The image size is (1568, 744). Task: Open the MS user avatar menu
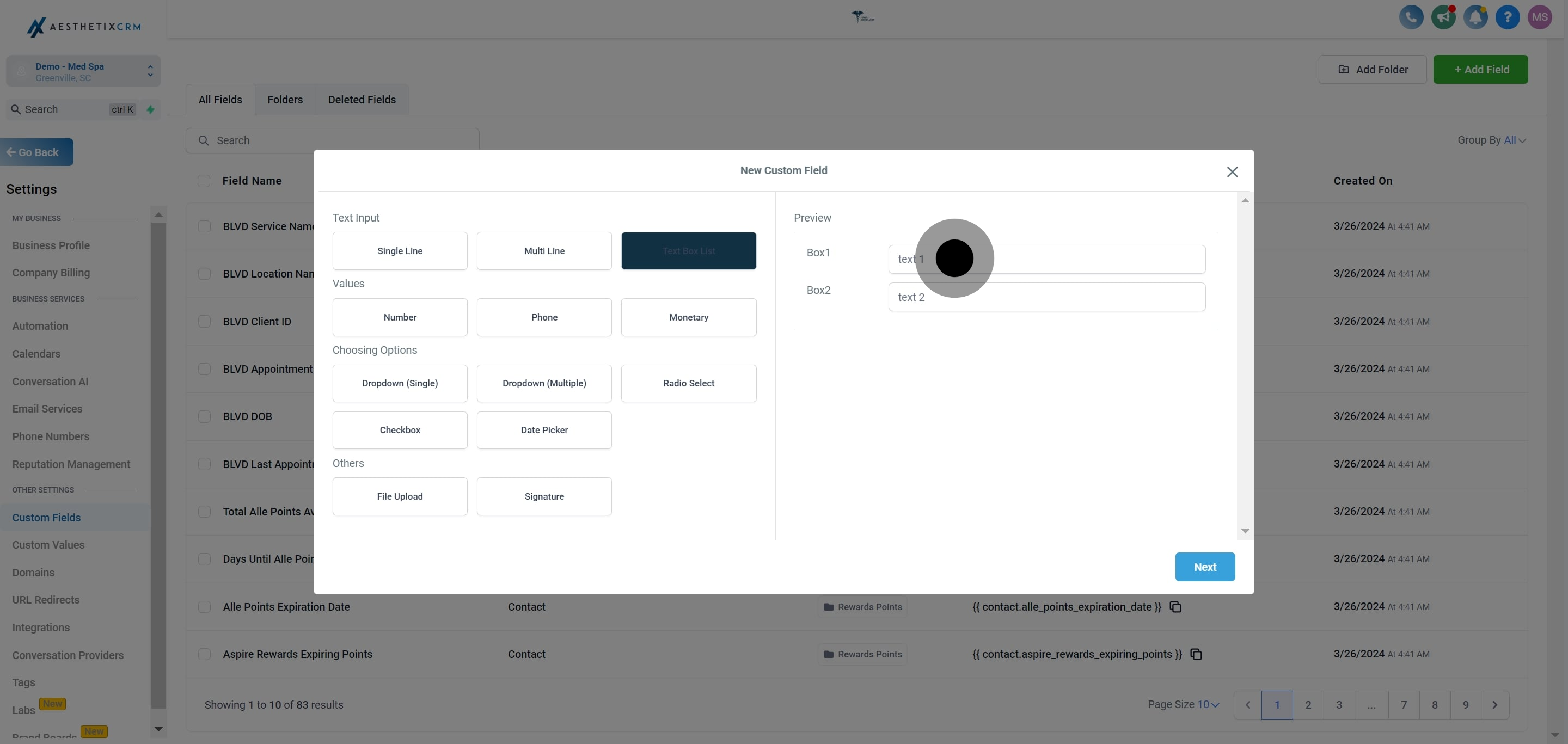(x=1540, y=17)
